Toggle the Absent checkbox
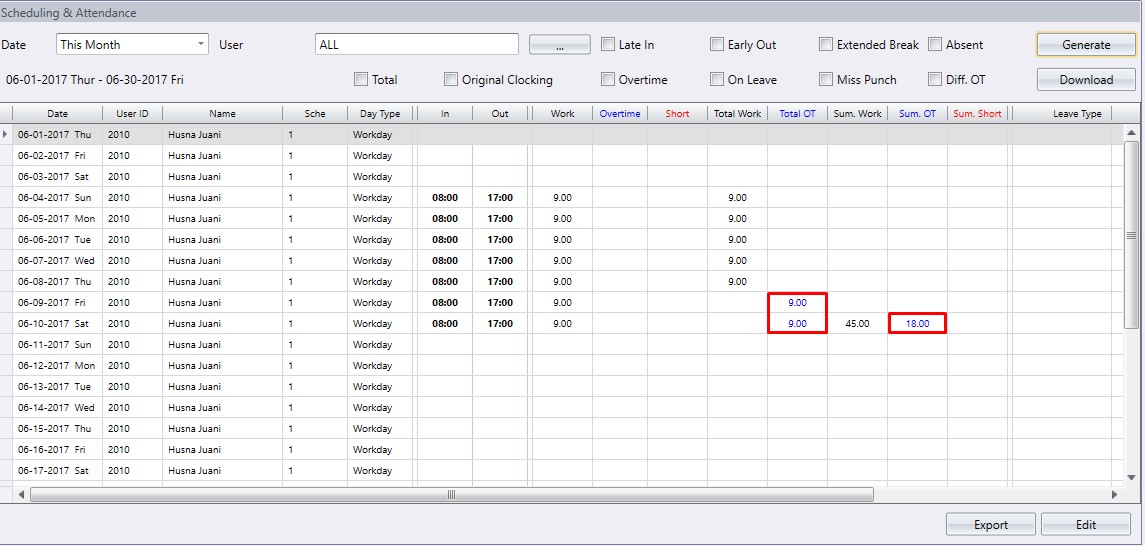 tap(935, 45)
